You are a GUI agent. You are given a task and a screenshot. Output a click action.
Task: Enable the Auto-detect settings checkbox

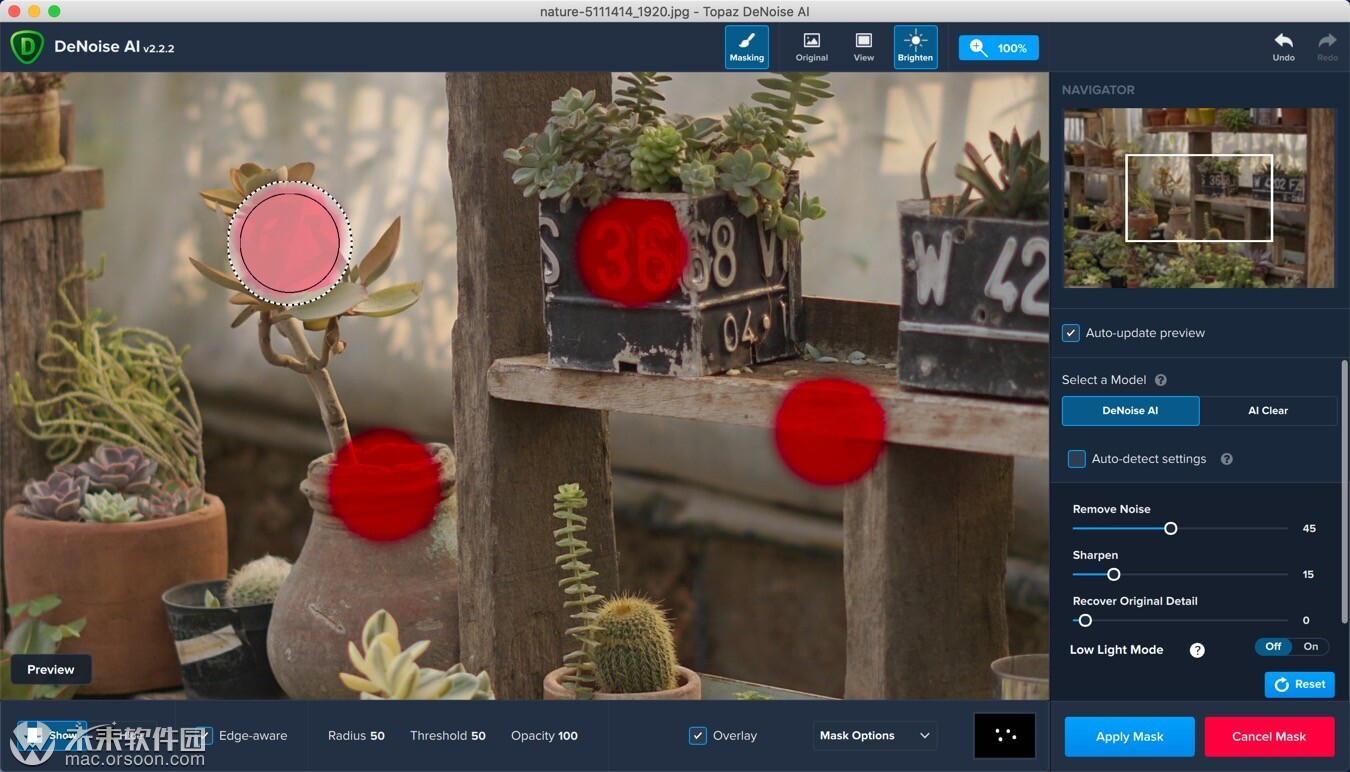1077,459
